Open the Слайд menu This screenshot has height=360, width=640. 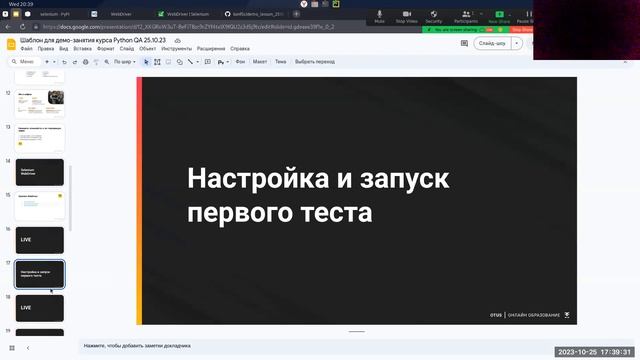(127, 49)
